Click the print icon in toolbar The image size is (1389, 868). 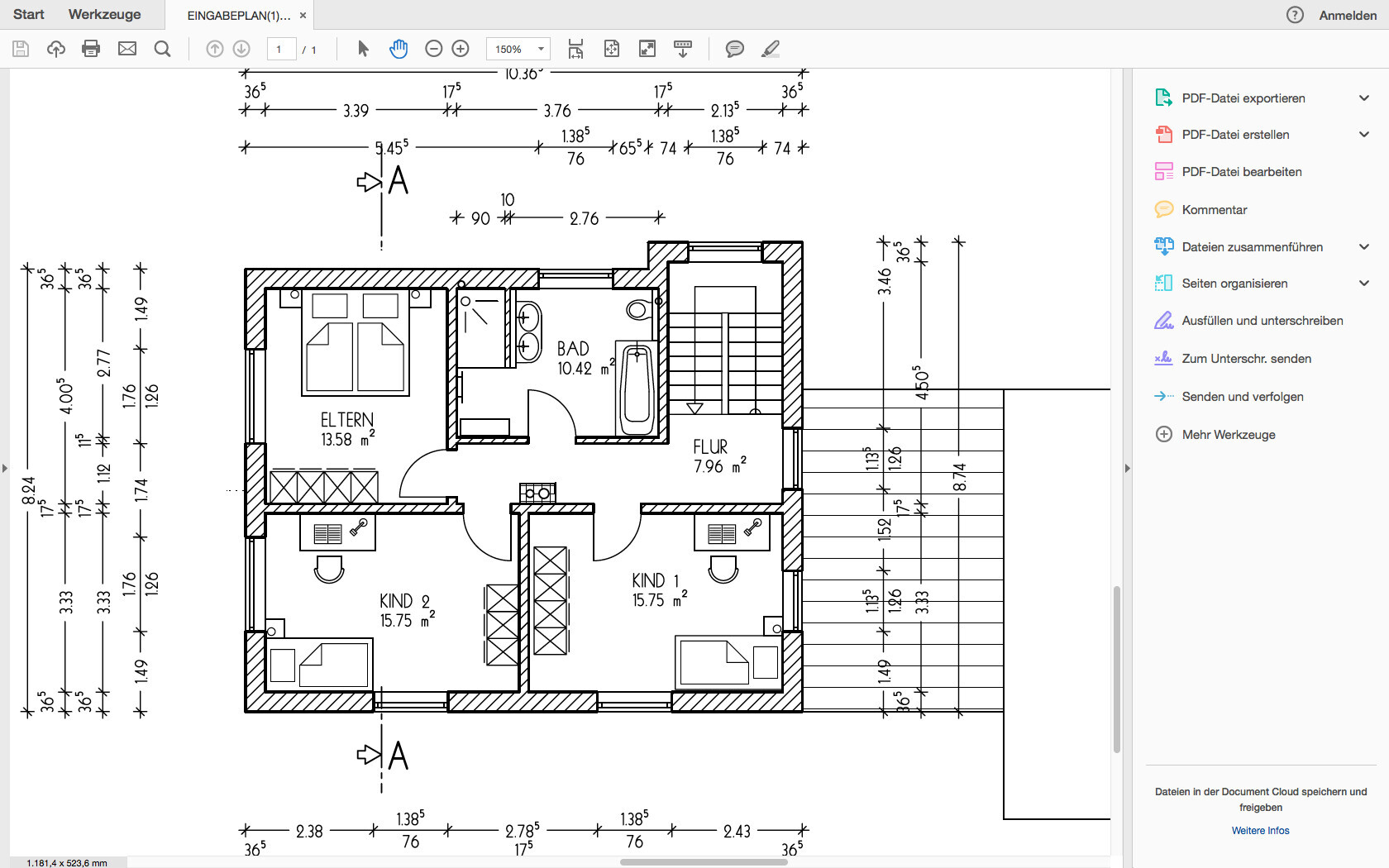[x=91, y=49]
